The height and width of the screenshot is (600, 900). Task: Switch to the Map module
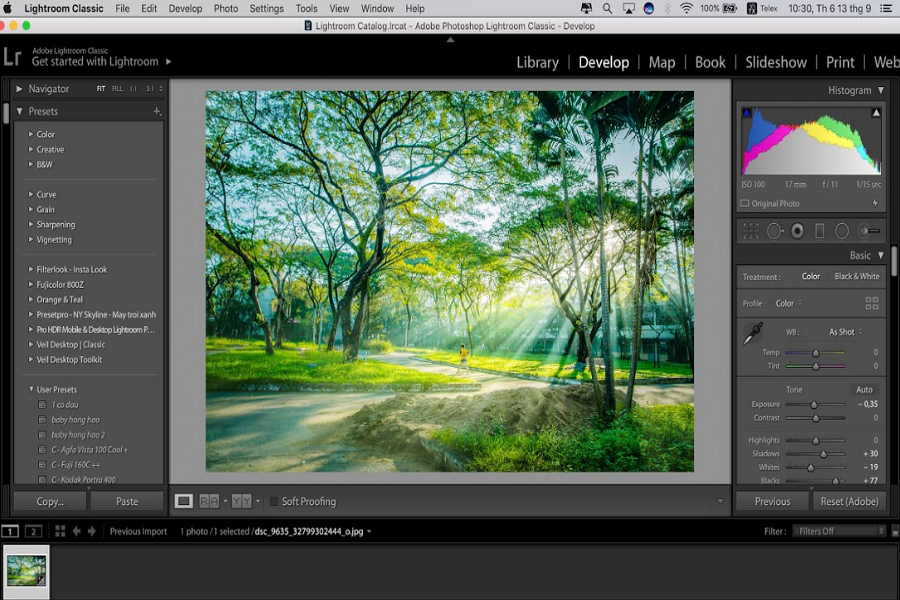(x=662, y=62)
